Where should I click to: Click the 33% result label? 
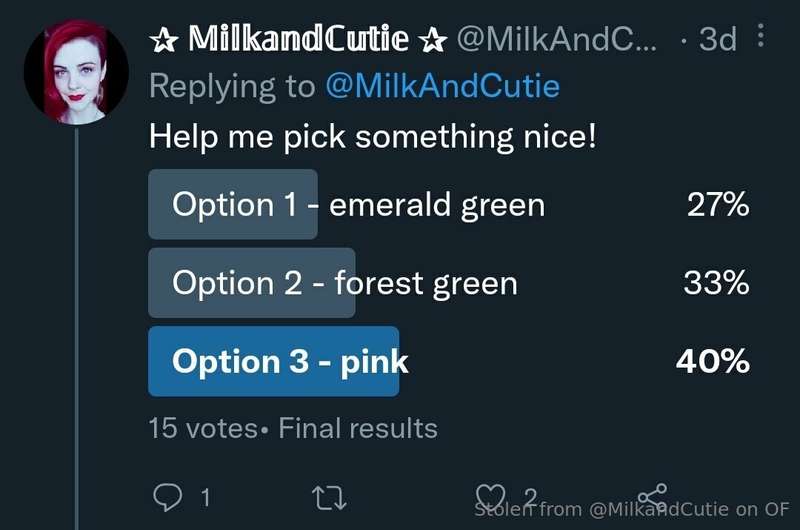pos(716,283)
